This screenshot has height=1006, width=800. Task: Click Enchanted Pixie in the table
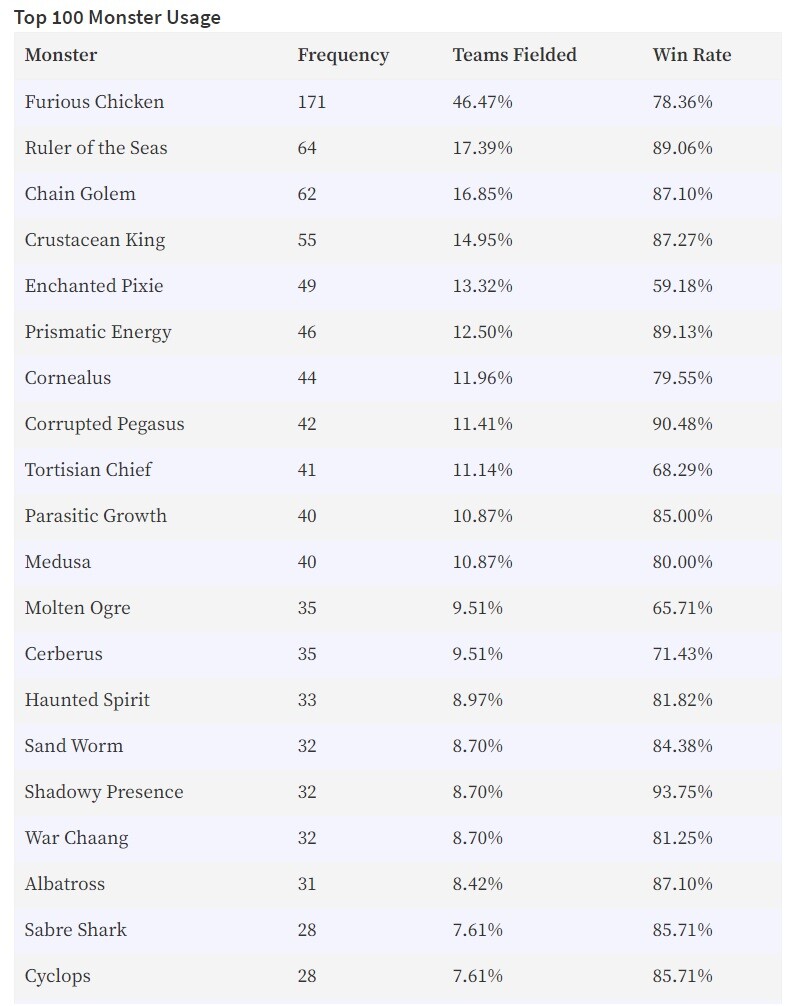coord(94,286)
